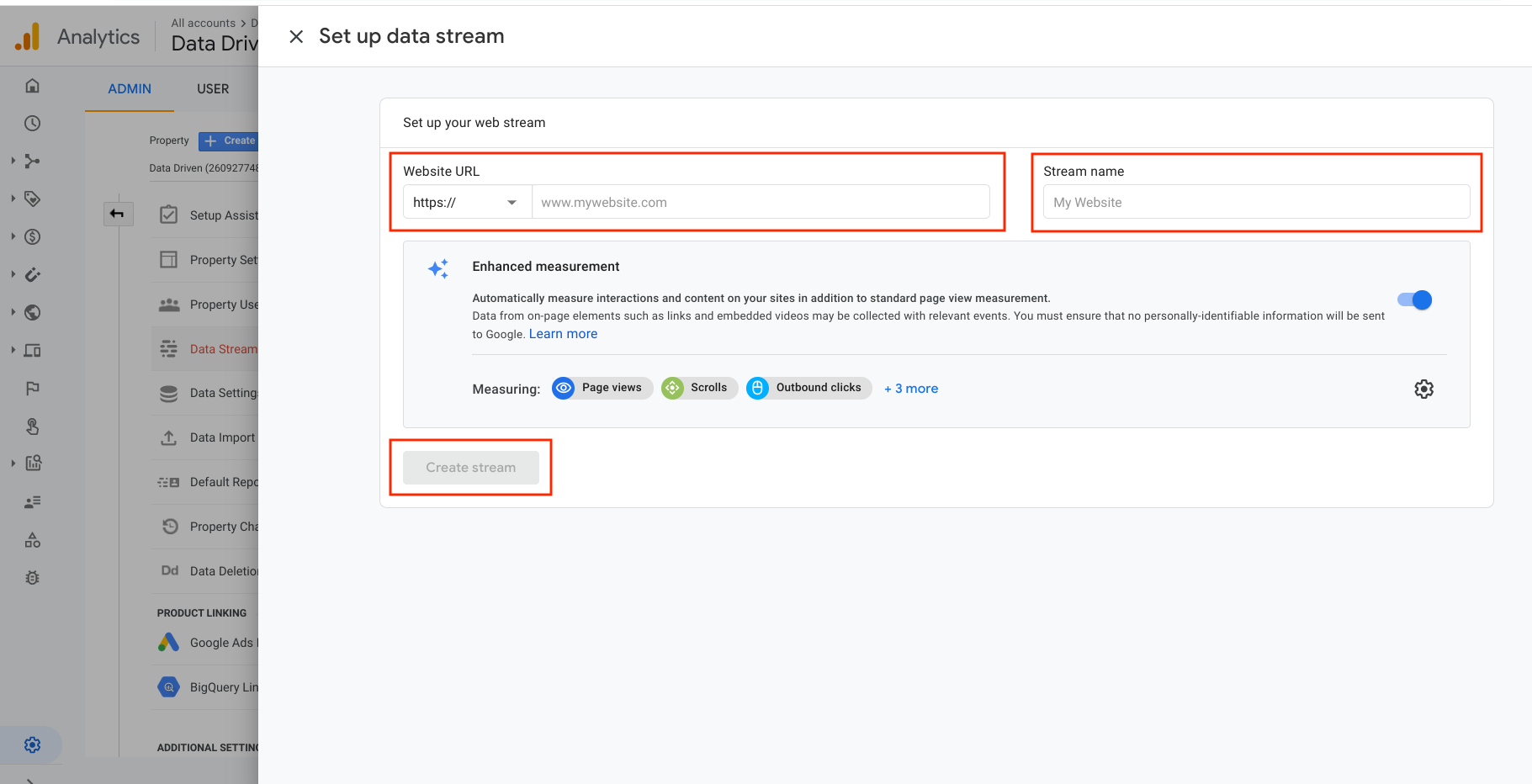Open Enhanced measurement advanced settings gear
The image size is (1532, 784).
[x=1423, y=389]
